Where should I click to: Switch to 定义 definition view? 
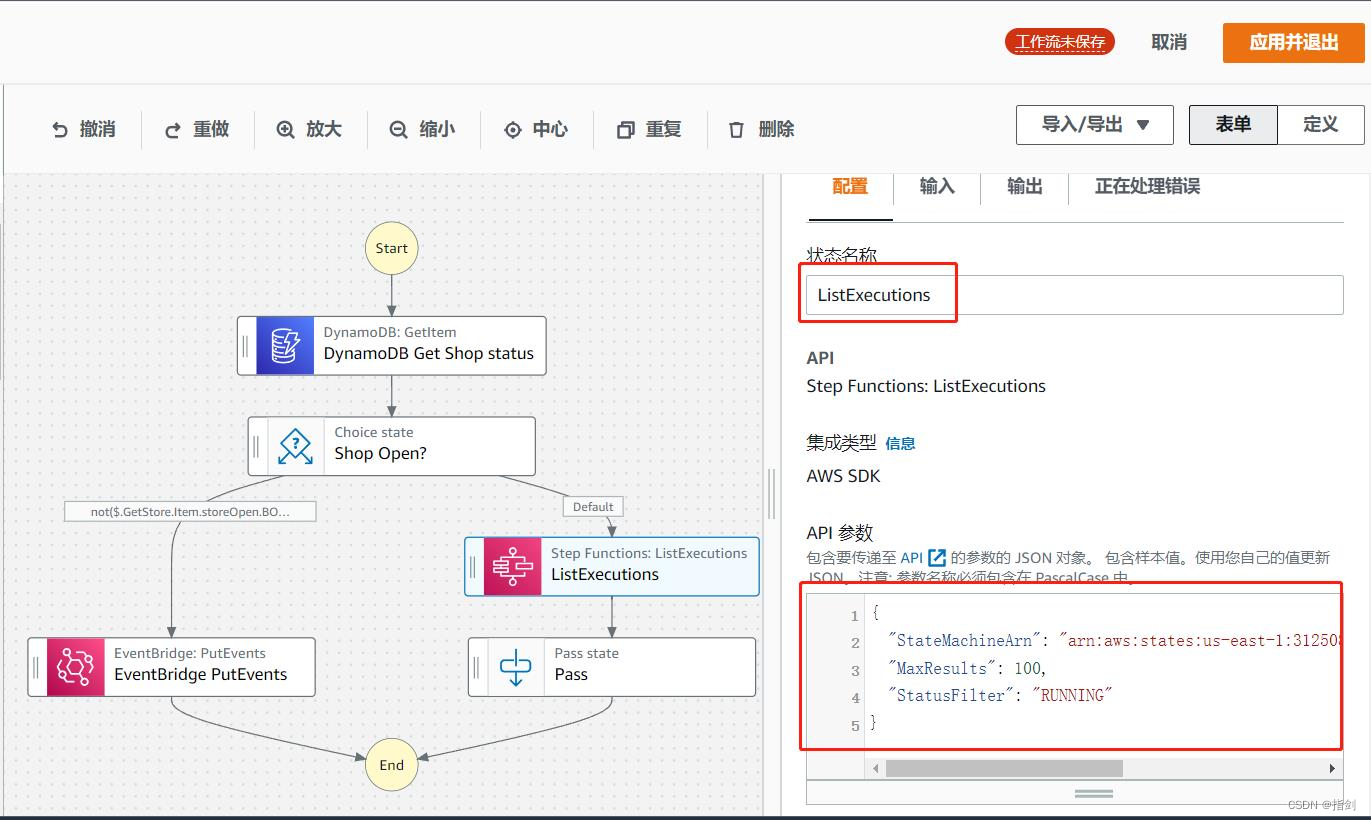(1321, 125)
